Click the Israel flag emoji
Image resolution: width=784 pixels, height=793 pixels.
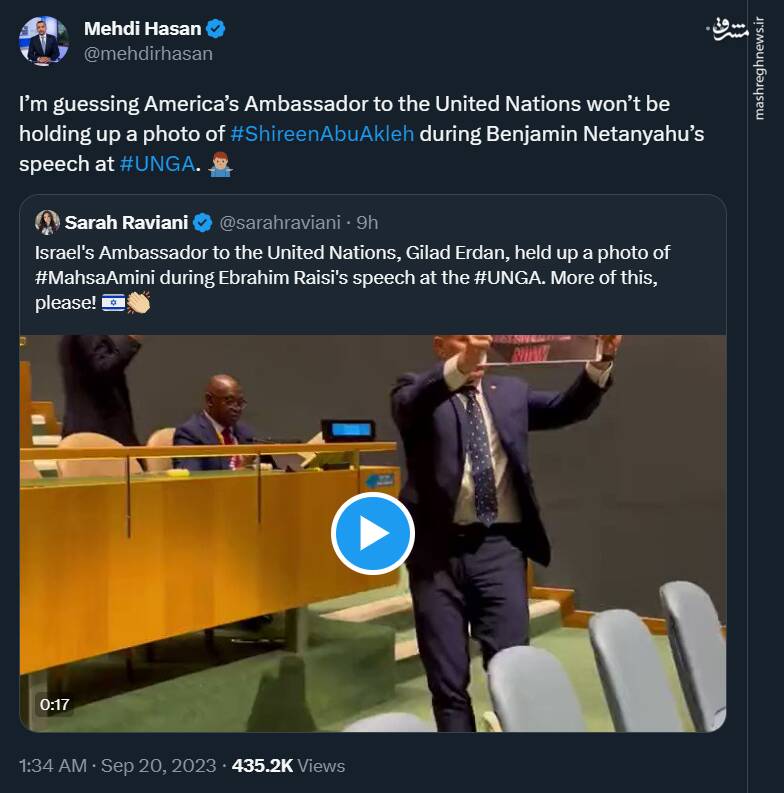pos(113,302)
